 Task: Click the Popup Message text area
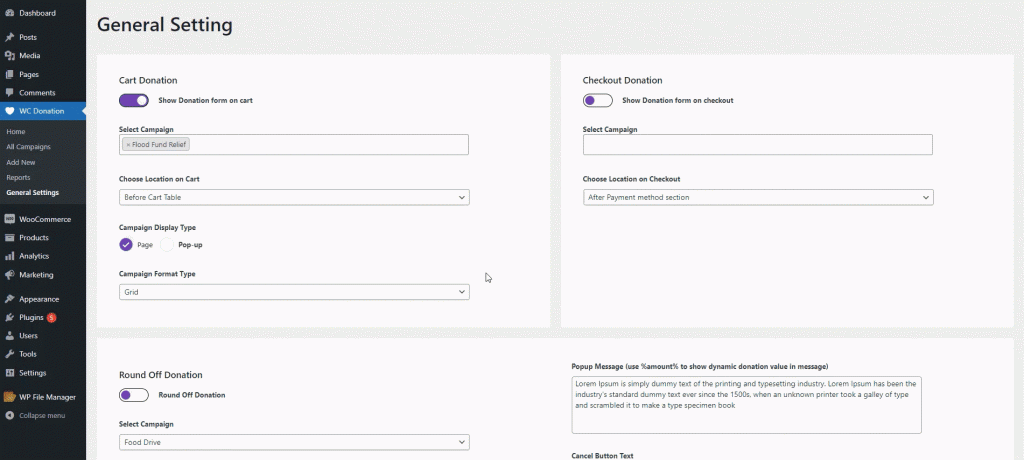pos(746,405)
